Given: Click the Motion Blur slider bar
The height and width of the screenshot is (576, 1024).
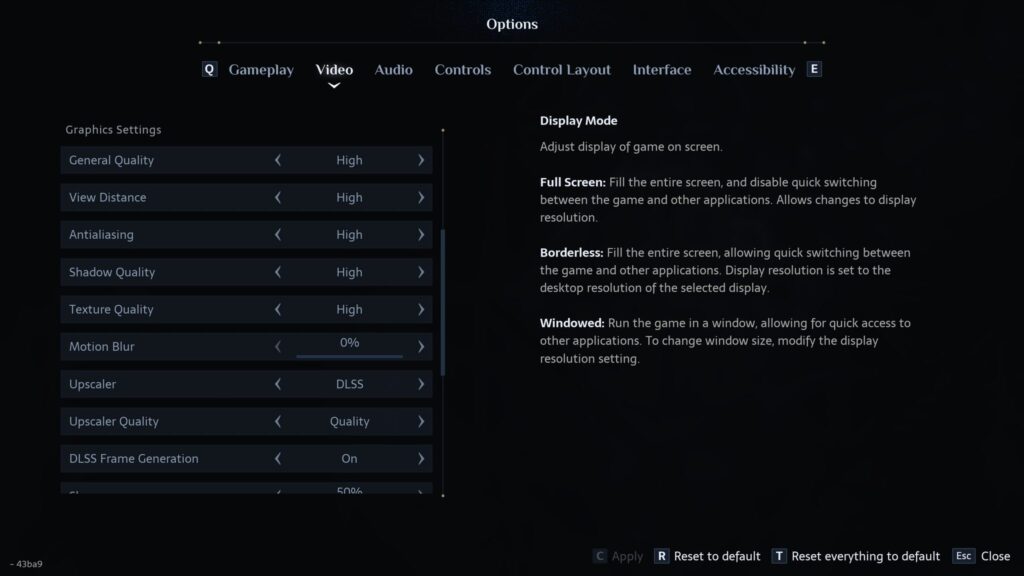Looking at the screenshot, I should coord(349,356).
